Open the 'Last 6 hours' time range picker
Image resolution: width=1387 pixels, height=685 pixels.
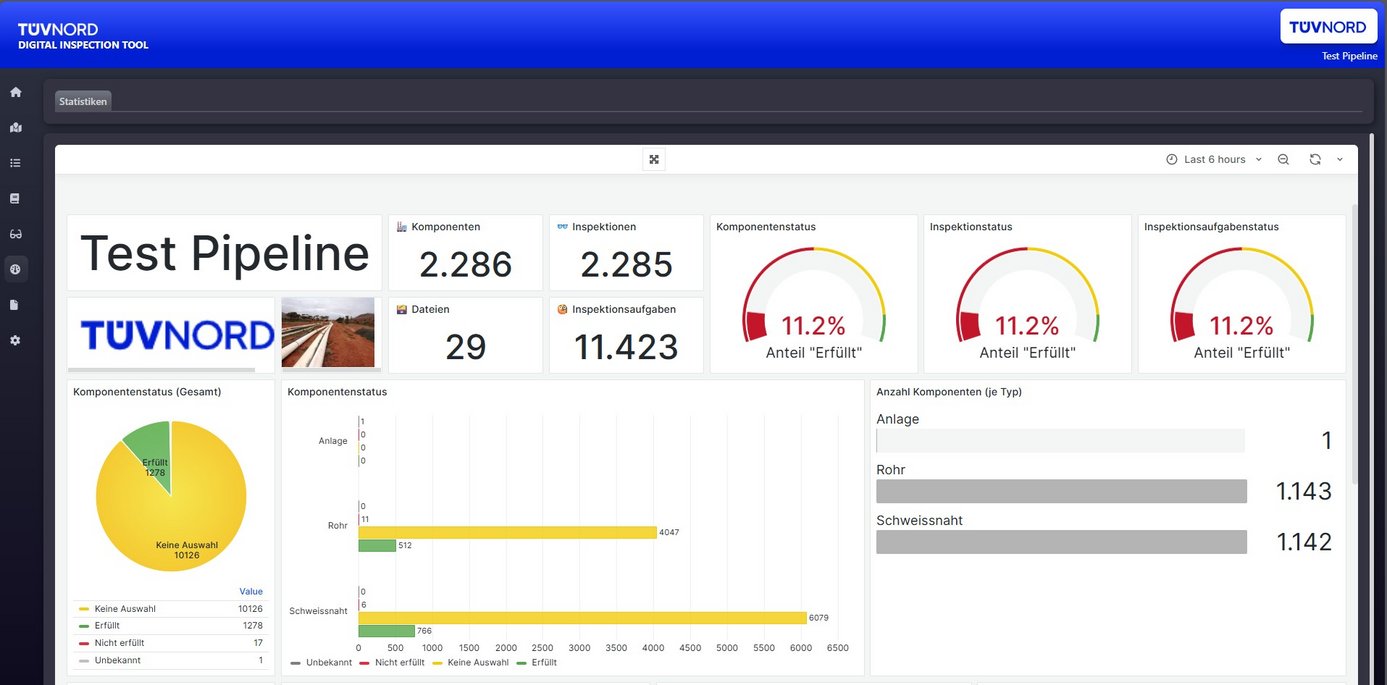coord(1213,159)
